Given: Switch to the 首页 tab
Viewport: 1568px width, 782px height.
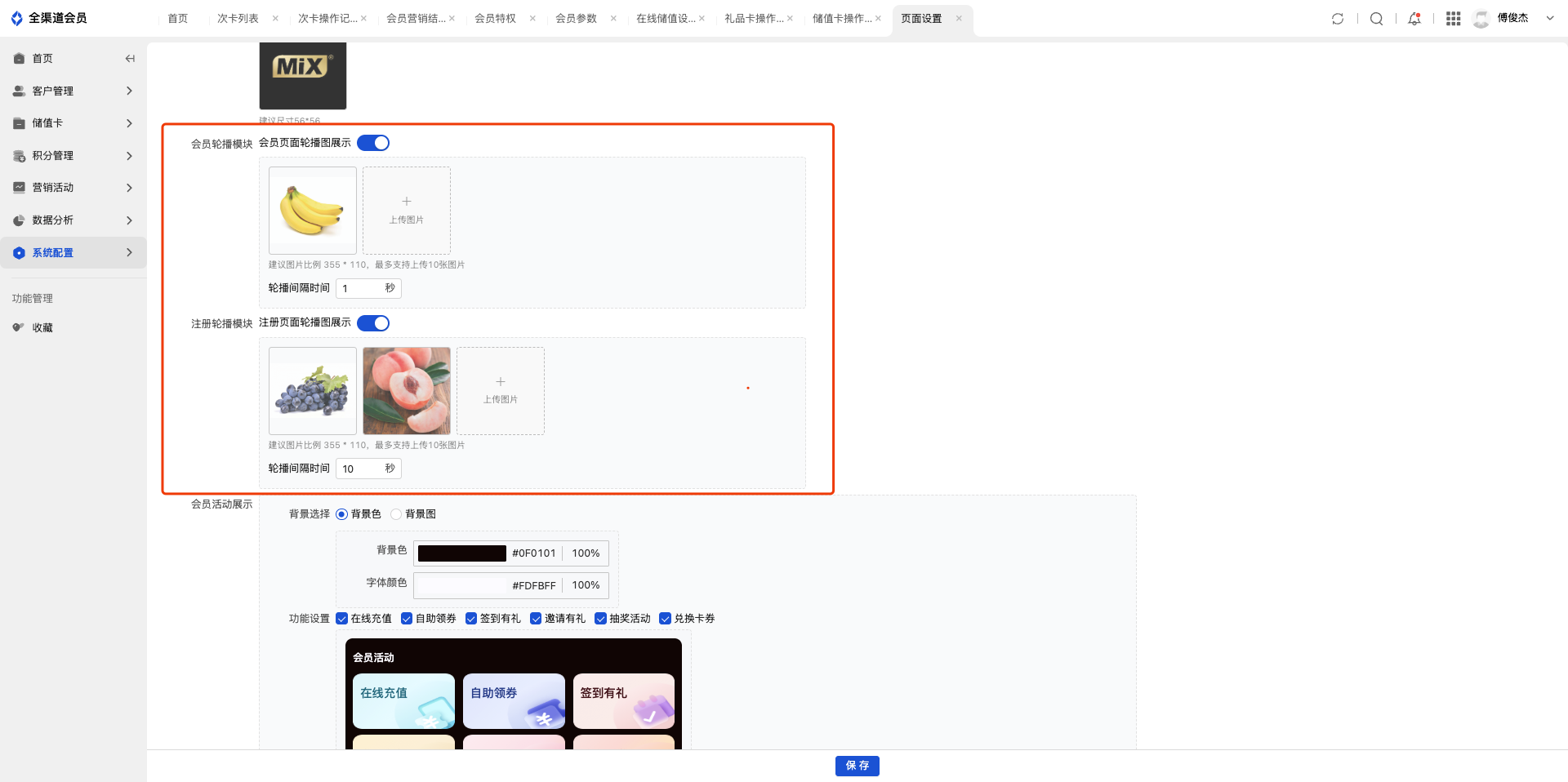Looking at the screenshot, I should coord(177,19).
